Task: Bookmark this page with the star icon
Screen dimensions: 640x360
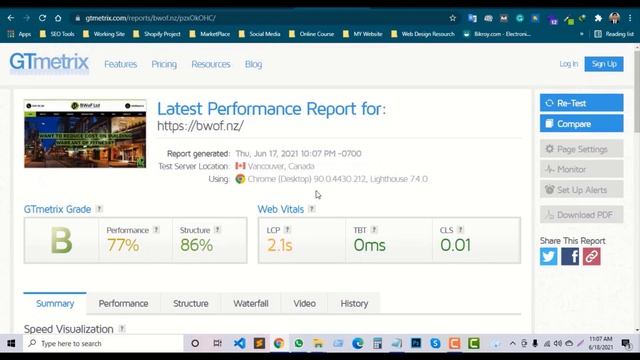Action: click(453, 18)
